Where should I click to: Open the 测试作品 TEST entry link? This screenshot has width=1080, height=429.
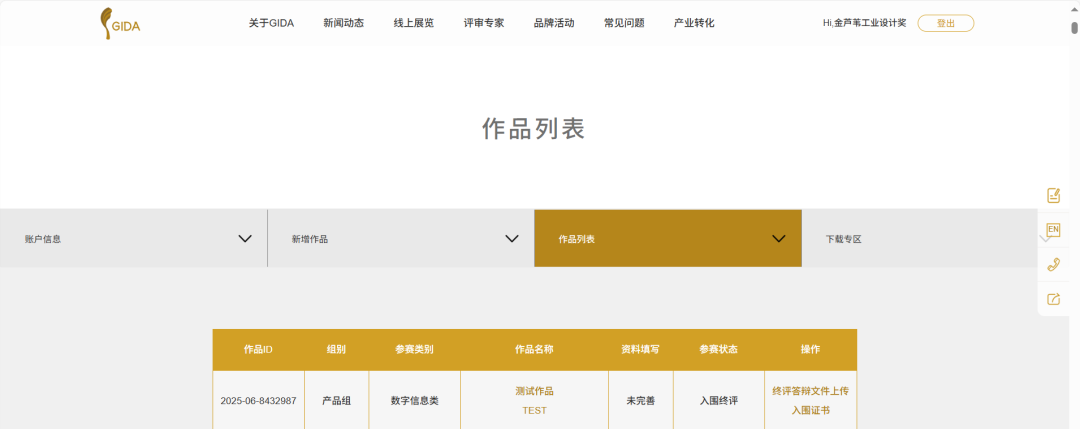(534, 401)
